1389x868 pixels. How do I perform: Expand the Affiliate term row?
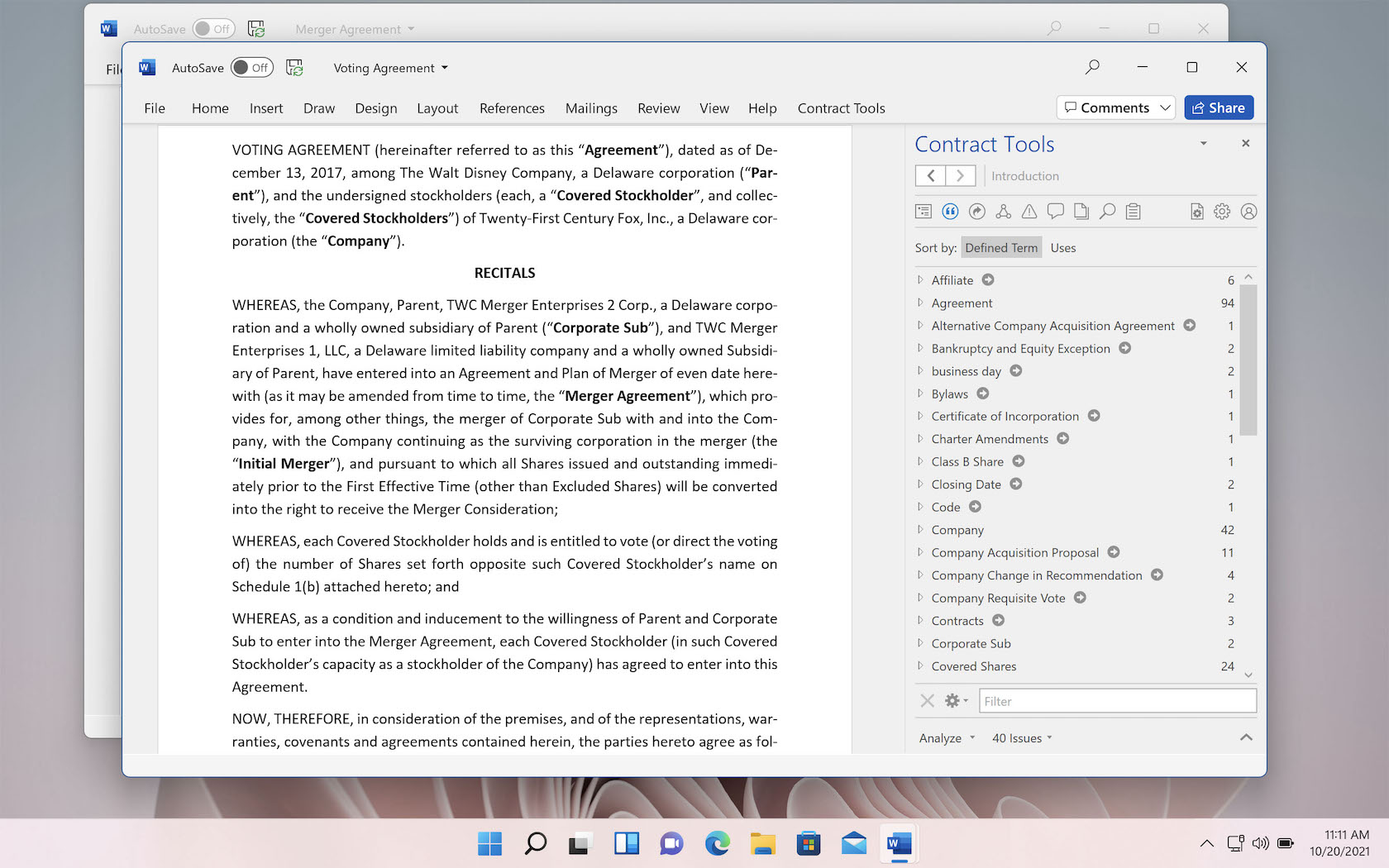point(920,280)
